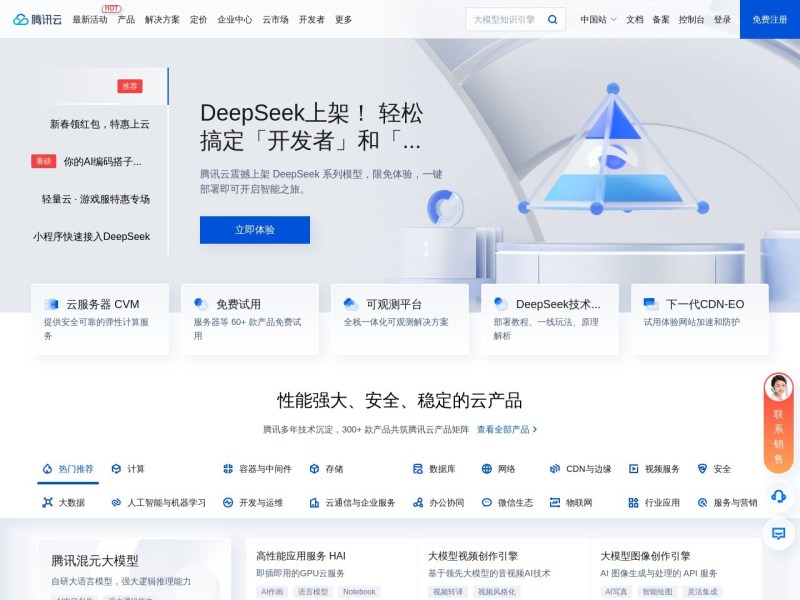The height and width of the screenshot is (600, 800).
Task: Open the 产品 menu in the top navigation
Action: pyautogui.click(x=126, y=19)
